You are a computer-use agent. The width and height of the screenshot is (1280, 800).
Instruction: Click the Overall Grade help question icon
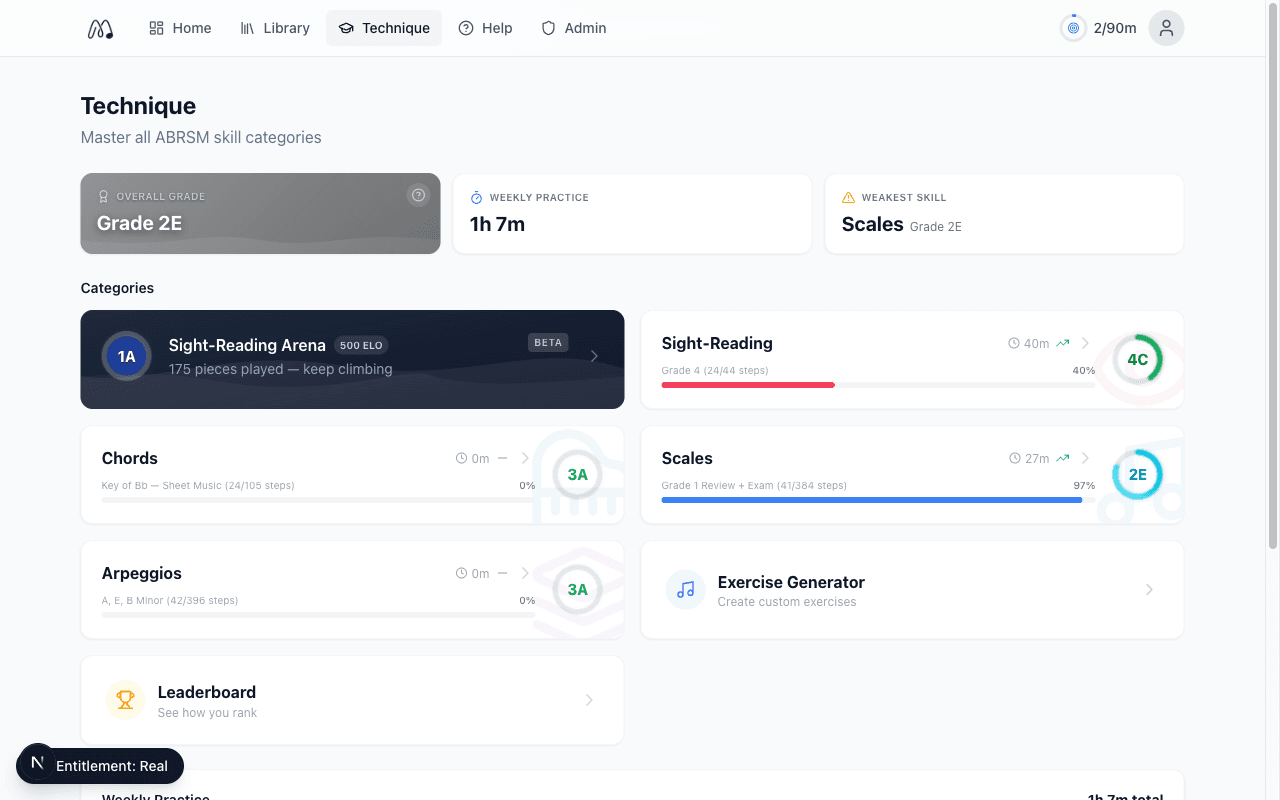(x=418, y=195)
